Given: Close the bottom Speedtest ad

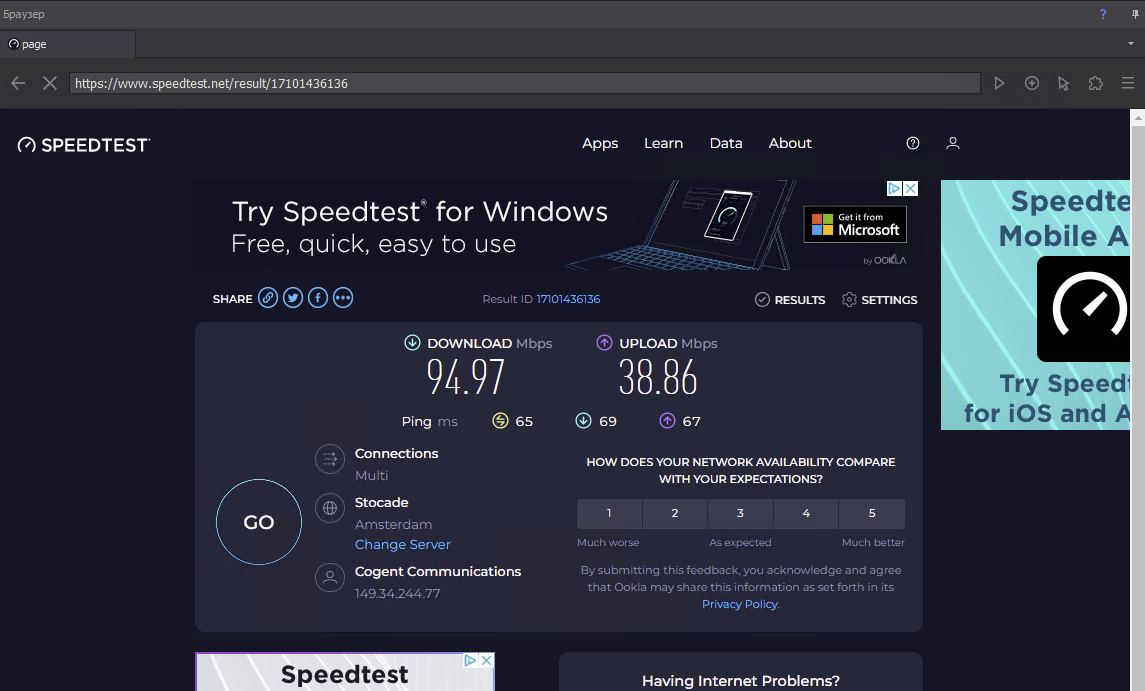Looking at the screenshot, I should 487,661.
